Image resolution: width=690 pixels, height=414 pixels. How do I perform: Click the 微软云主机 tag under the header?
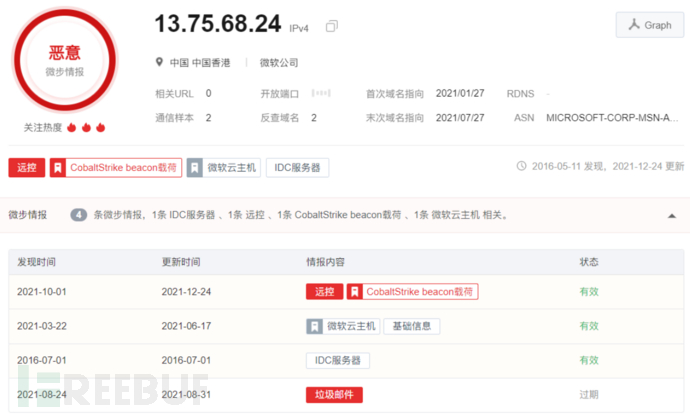click(x=224, y=168)
